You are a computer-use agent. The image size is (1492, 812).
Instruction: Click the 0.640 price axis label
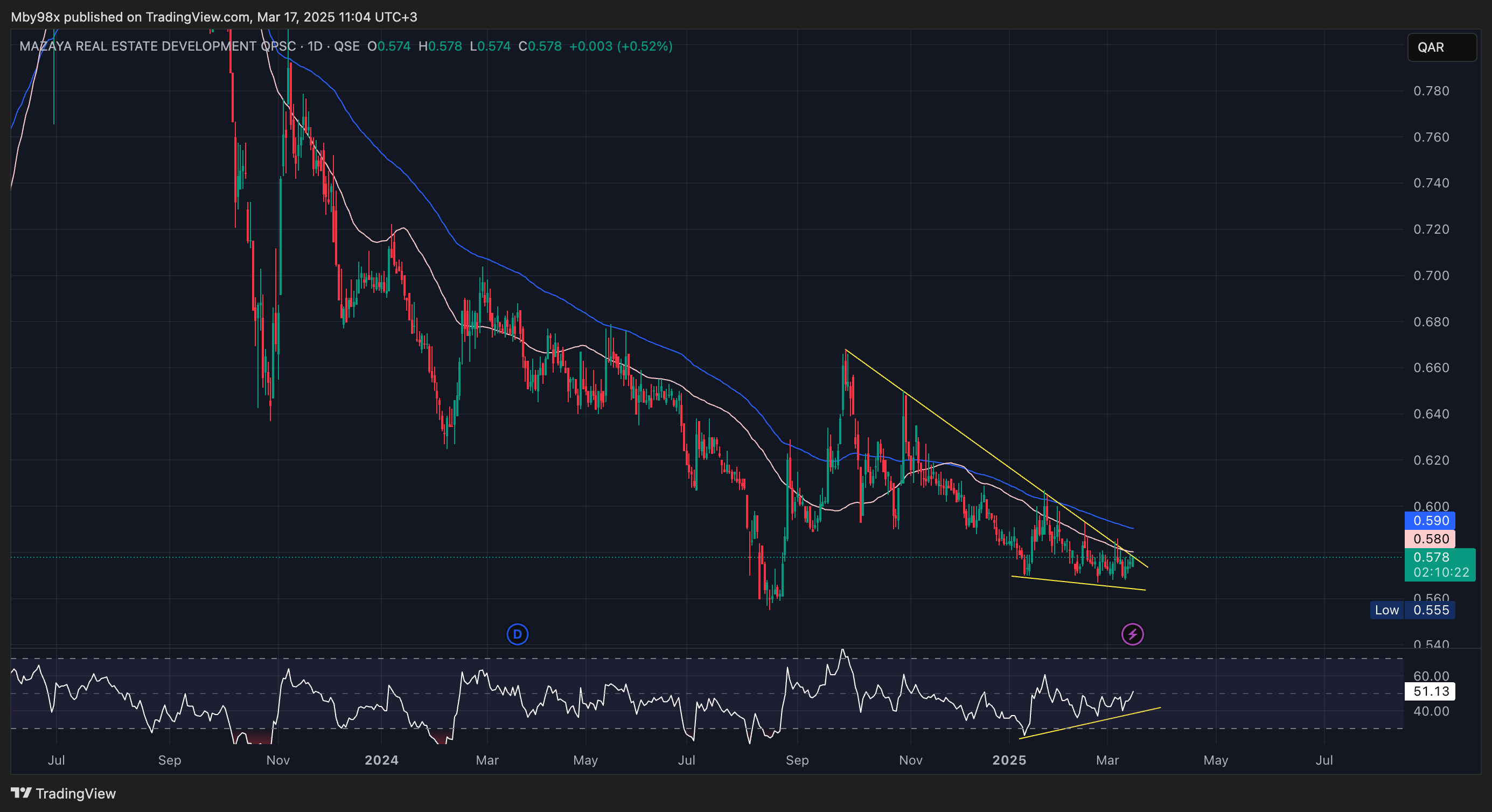pos(1431,414)
